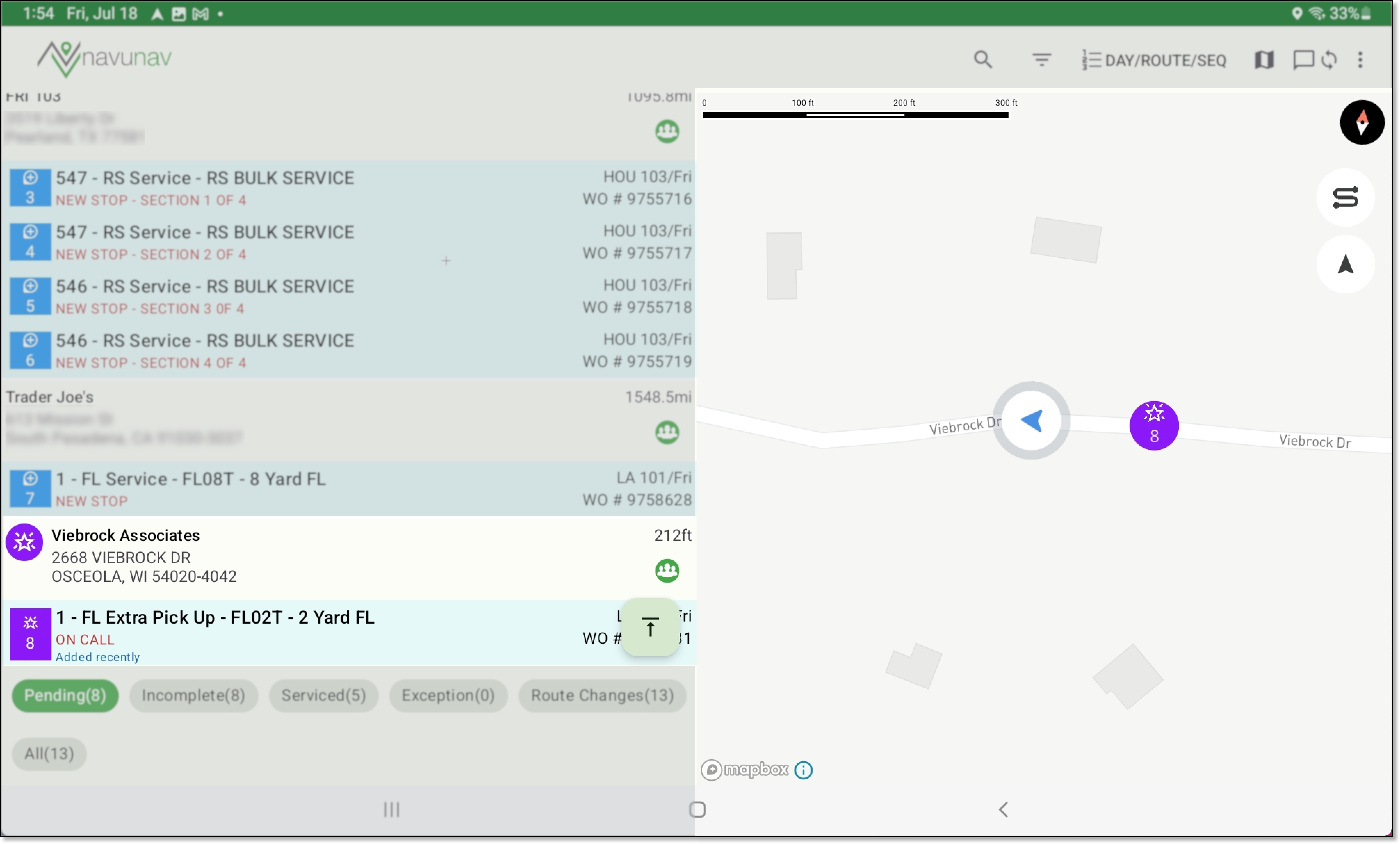The width and height of the screenshot is (1400, 844).
Task: Center the map with the navigation arrow
Action: 1345,264
